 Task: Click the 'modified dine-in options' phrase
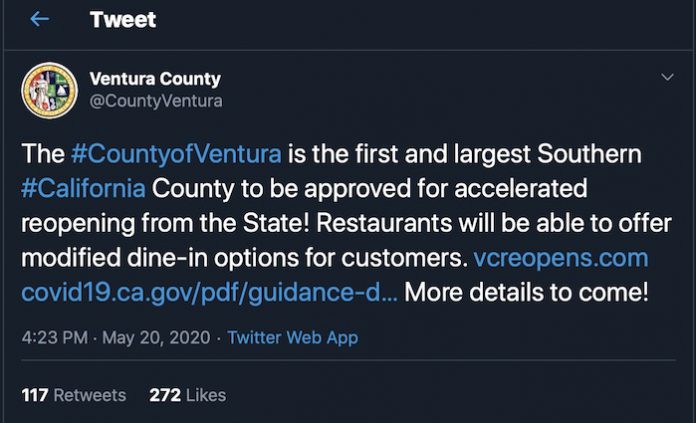tap(160, 258)
